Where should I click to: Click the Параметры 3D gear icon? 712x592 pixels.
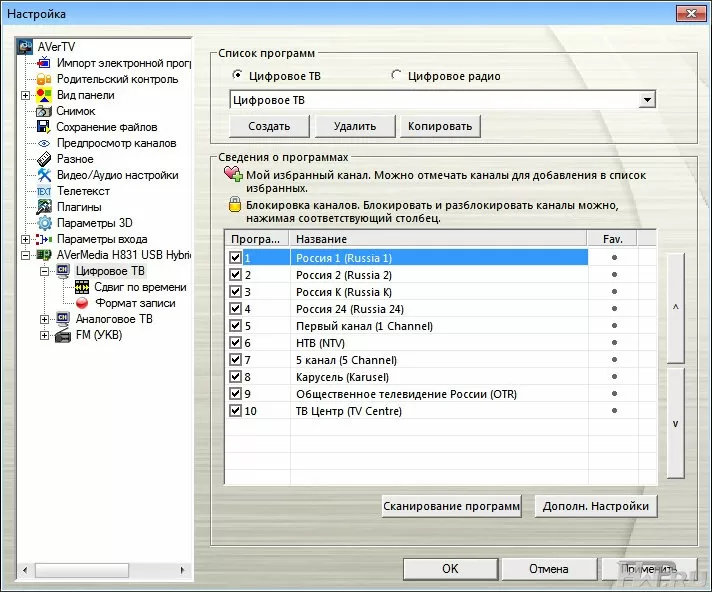44,223
